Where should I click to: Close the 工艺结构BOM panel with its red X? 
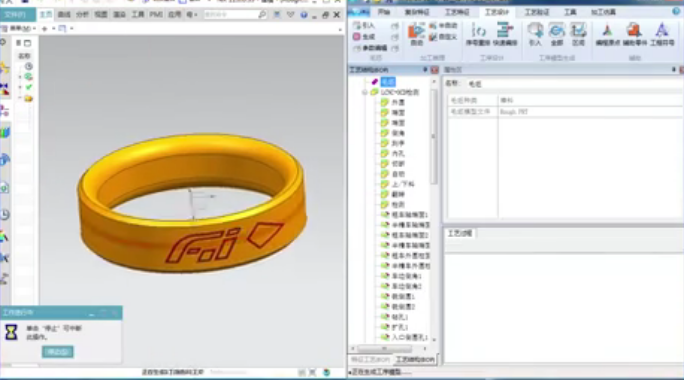click(434, 70)
